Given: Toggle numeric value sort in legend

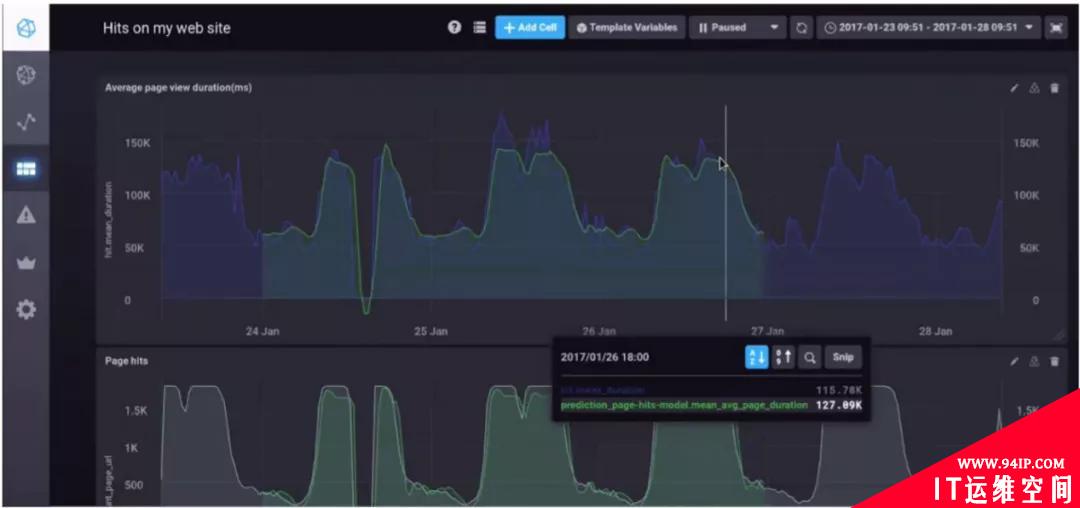Looking at the screenshot, I should (783, 357).
